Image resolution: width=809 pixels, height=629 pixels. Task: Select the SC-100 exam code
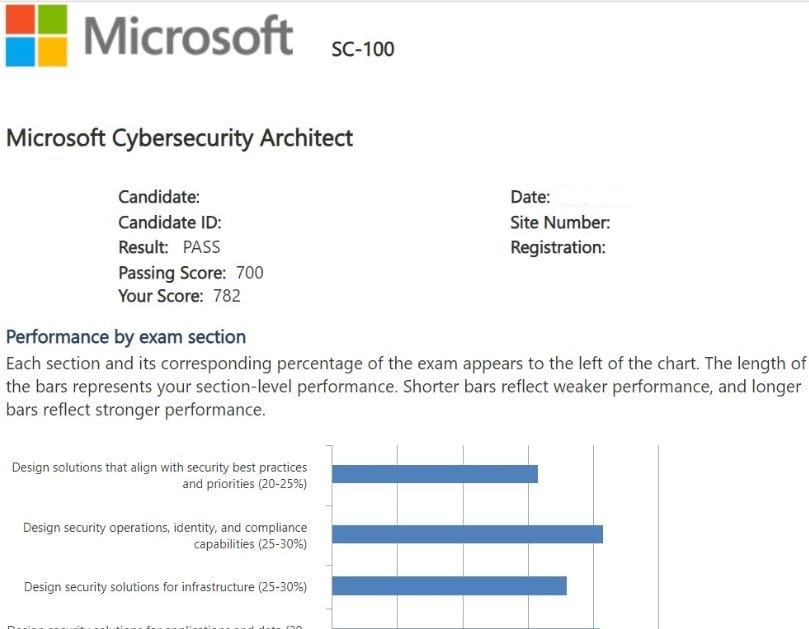point(362,49)
